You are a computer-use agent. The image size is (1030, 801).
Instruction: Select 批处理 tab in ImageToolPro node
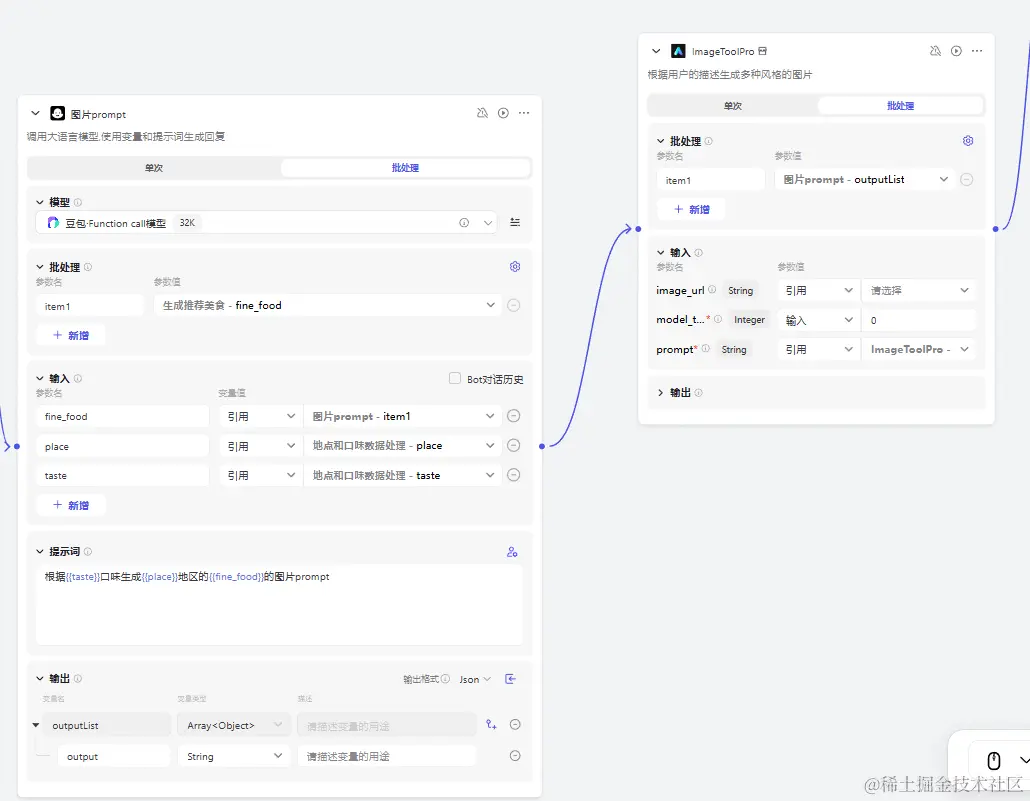click(x=900, y=105)
